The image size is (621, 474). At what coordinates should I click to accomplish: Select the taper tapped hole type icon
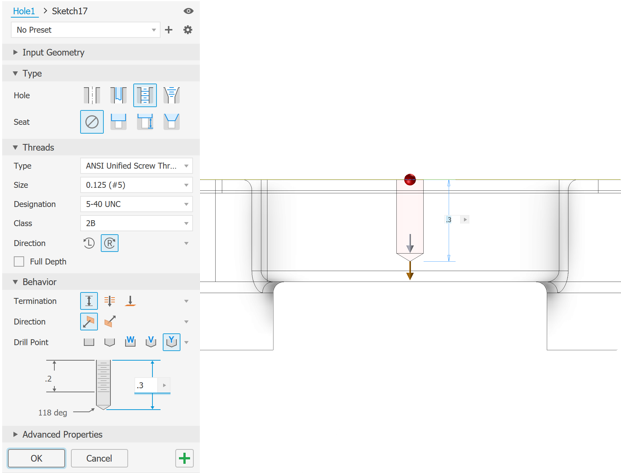click(x=171, y=95)
